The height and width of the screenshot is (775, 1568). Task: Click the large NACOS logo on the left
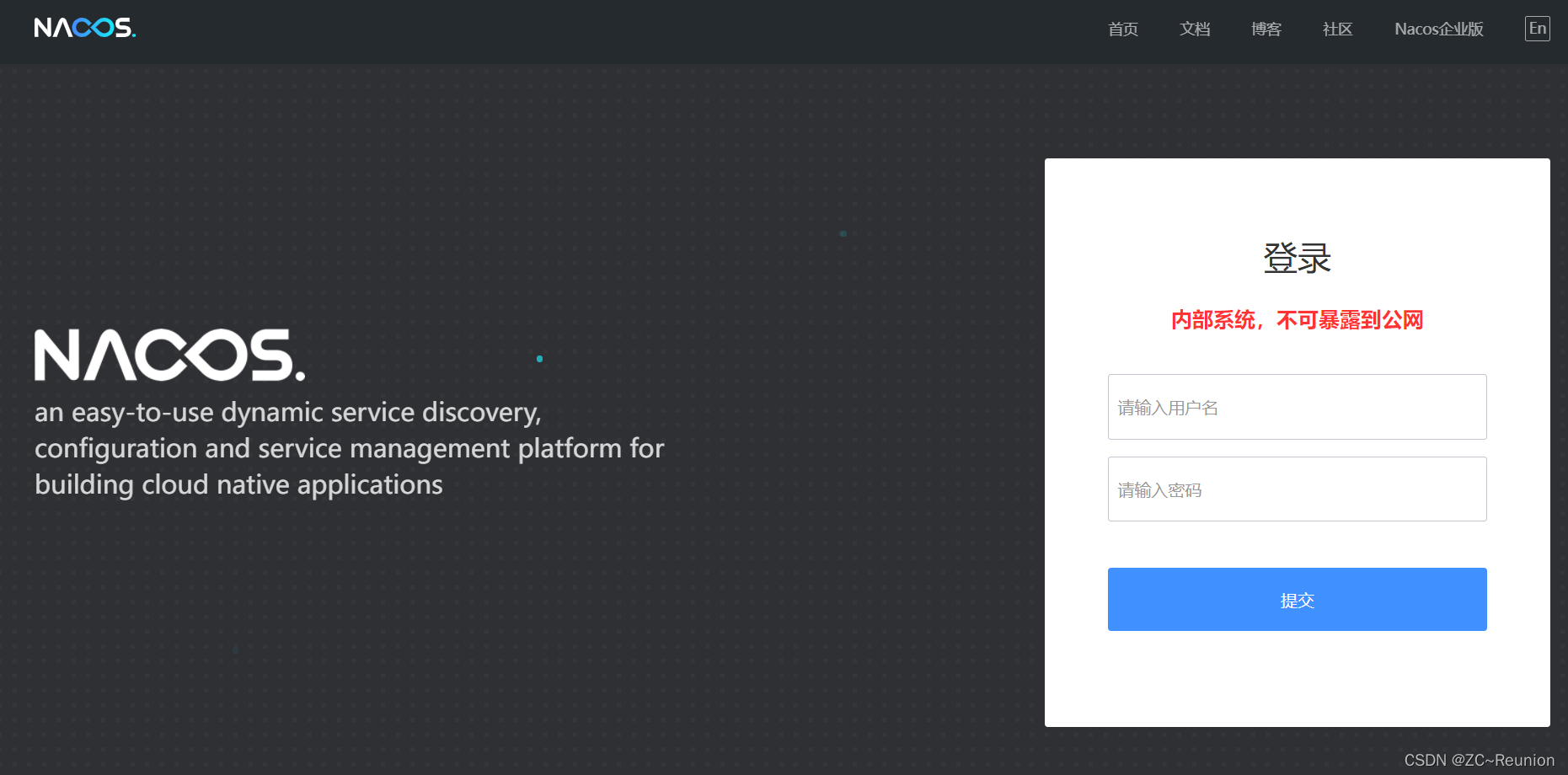click(x=169, y=355)
